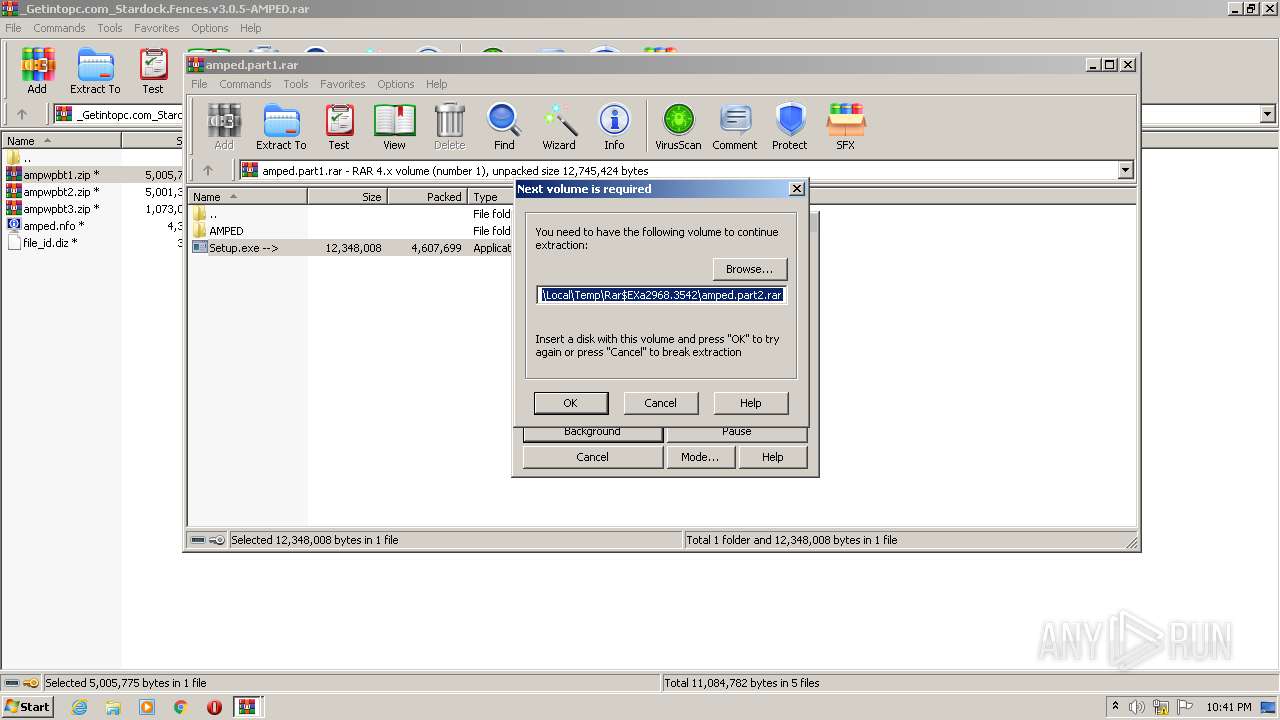Click Test in the back Getintopc window
The image size is (1280, 720).
153,71
